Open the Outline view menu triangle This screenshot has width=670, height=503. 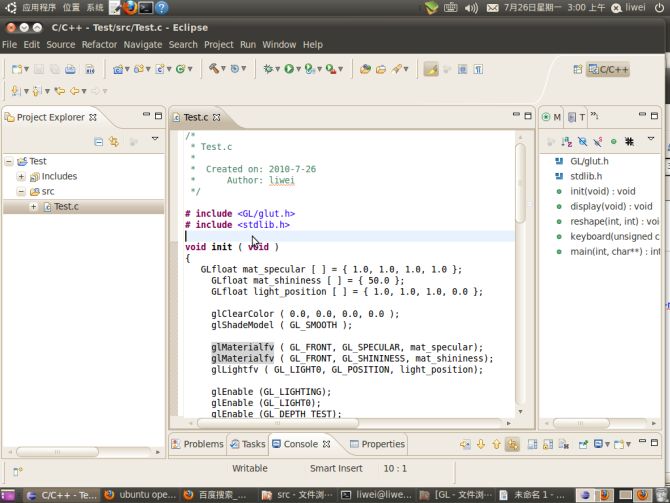pyautogui.click(x=651, y=139)
